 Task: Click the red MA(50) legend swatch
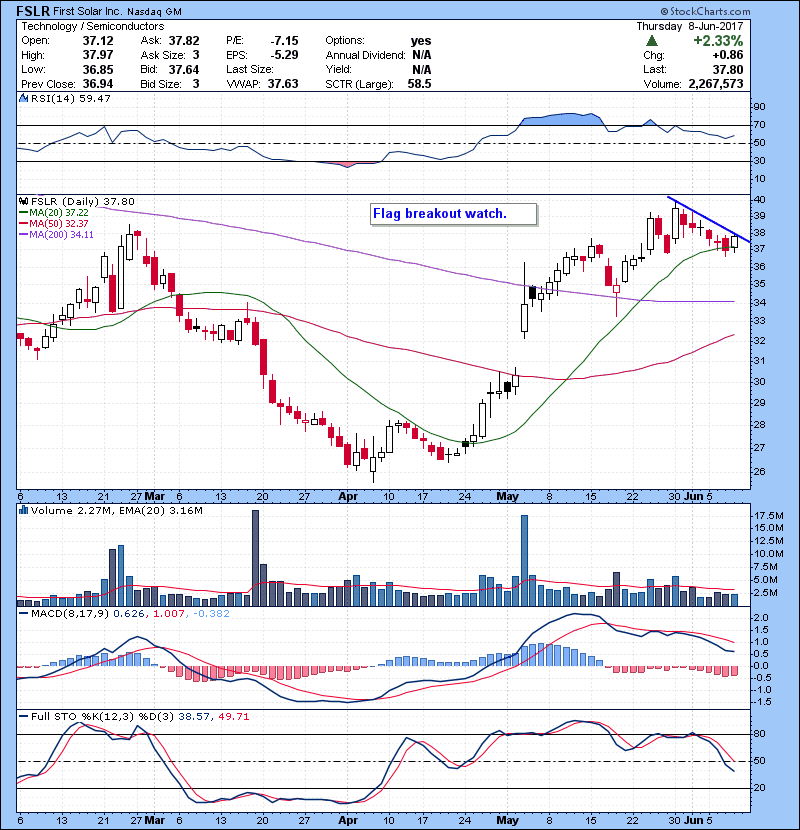24,225
